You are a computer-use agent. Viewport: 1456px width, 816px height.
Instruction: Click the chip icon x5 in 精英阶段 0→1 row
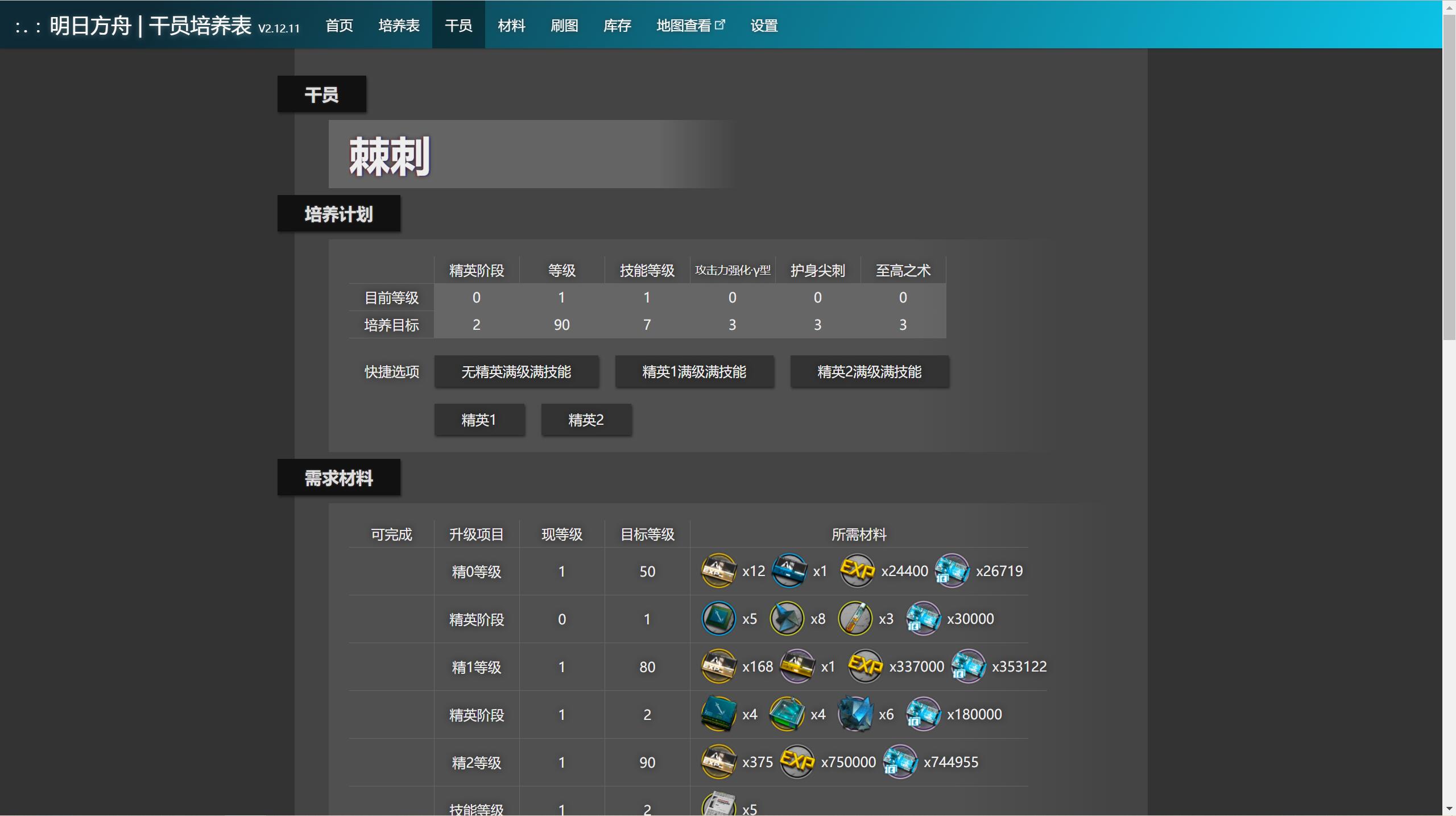[719, 618]
